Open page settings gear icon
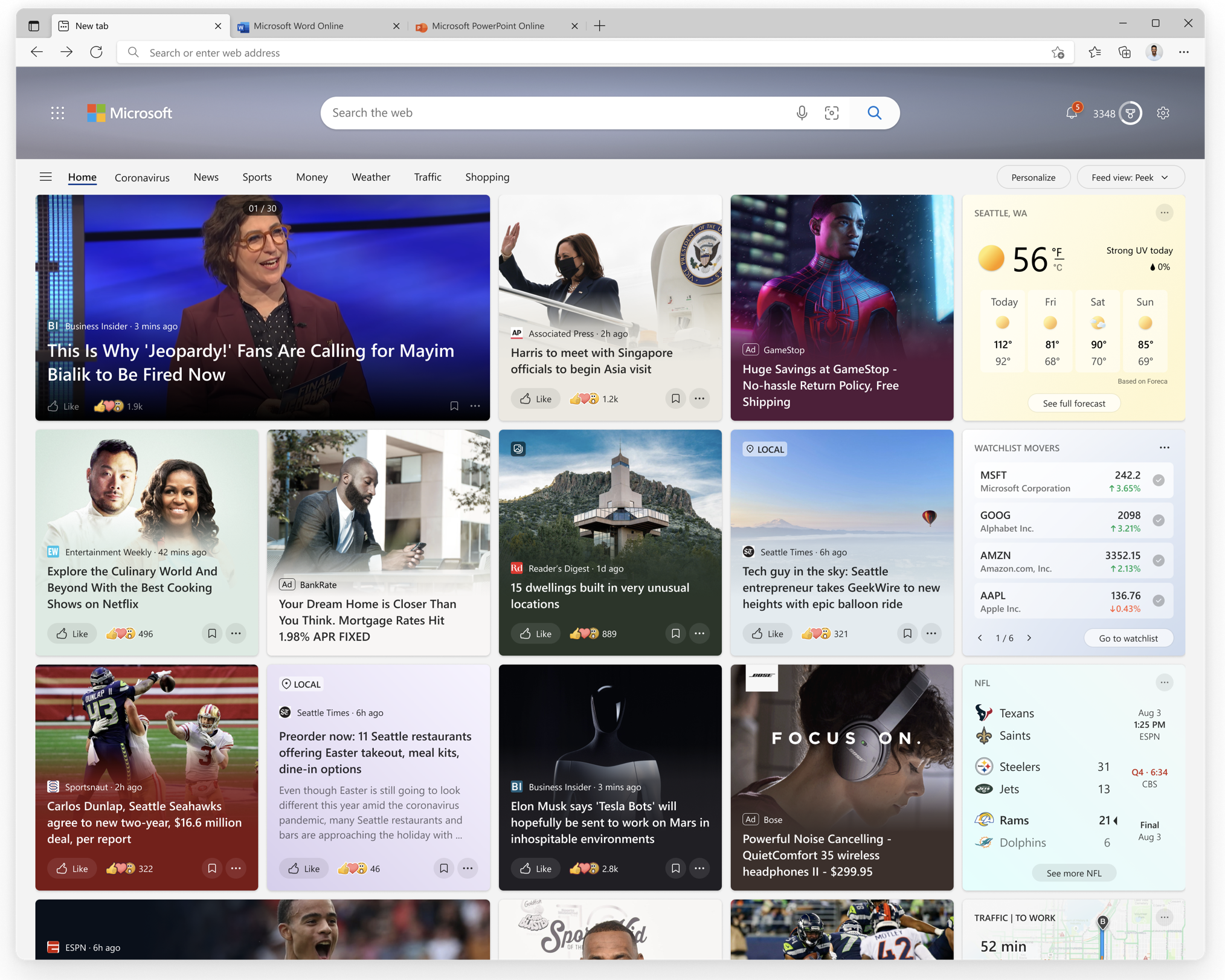The width and height of the screenshot is (1225, 980). coord(1163,113)
